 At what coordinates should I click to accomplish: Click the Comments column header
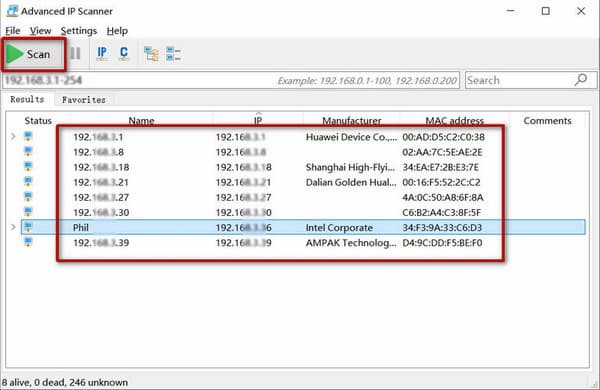[x=547, y=121]
